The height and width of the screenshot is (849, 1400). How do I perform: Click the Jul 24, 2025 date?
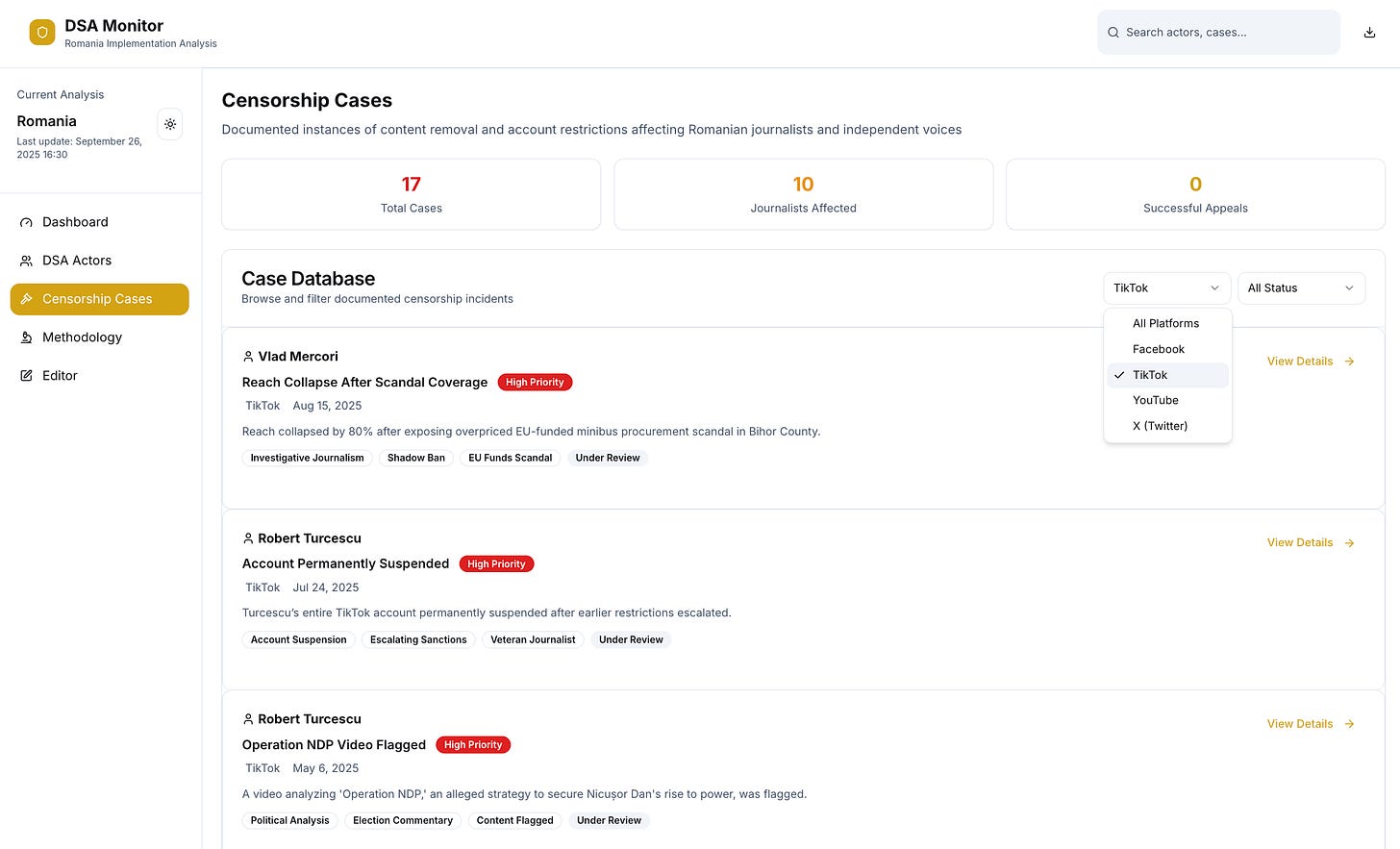[x=326, y=587]
